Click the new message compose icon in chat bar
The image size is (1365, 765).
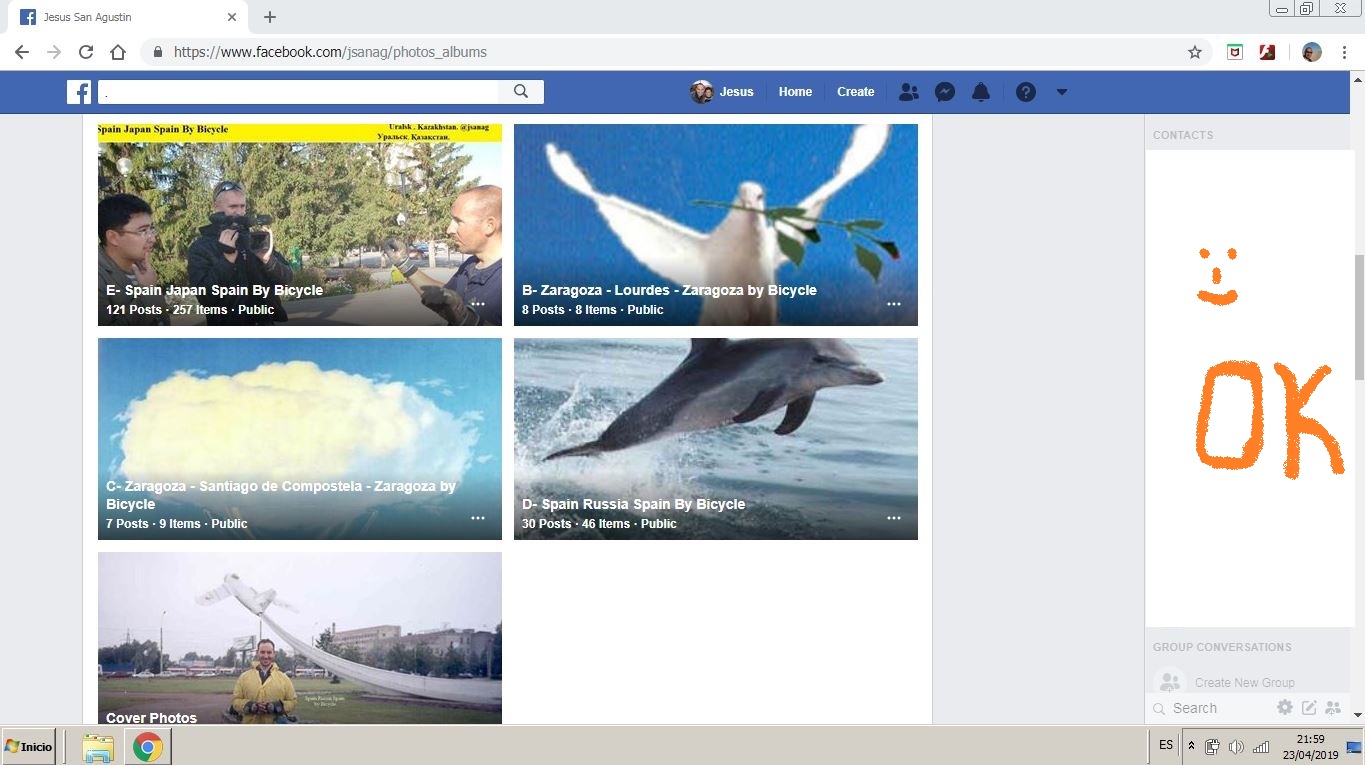tap(1309, 708)
